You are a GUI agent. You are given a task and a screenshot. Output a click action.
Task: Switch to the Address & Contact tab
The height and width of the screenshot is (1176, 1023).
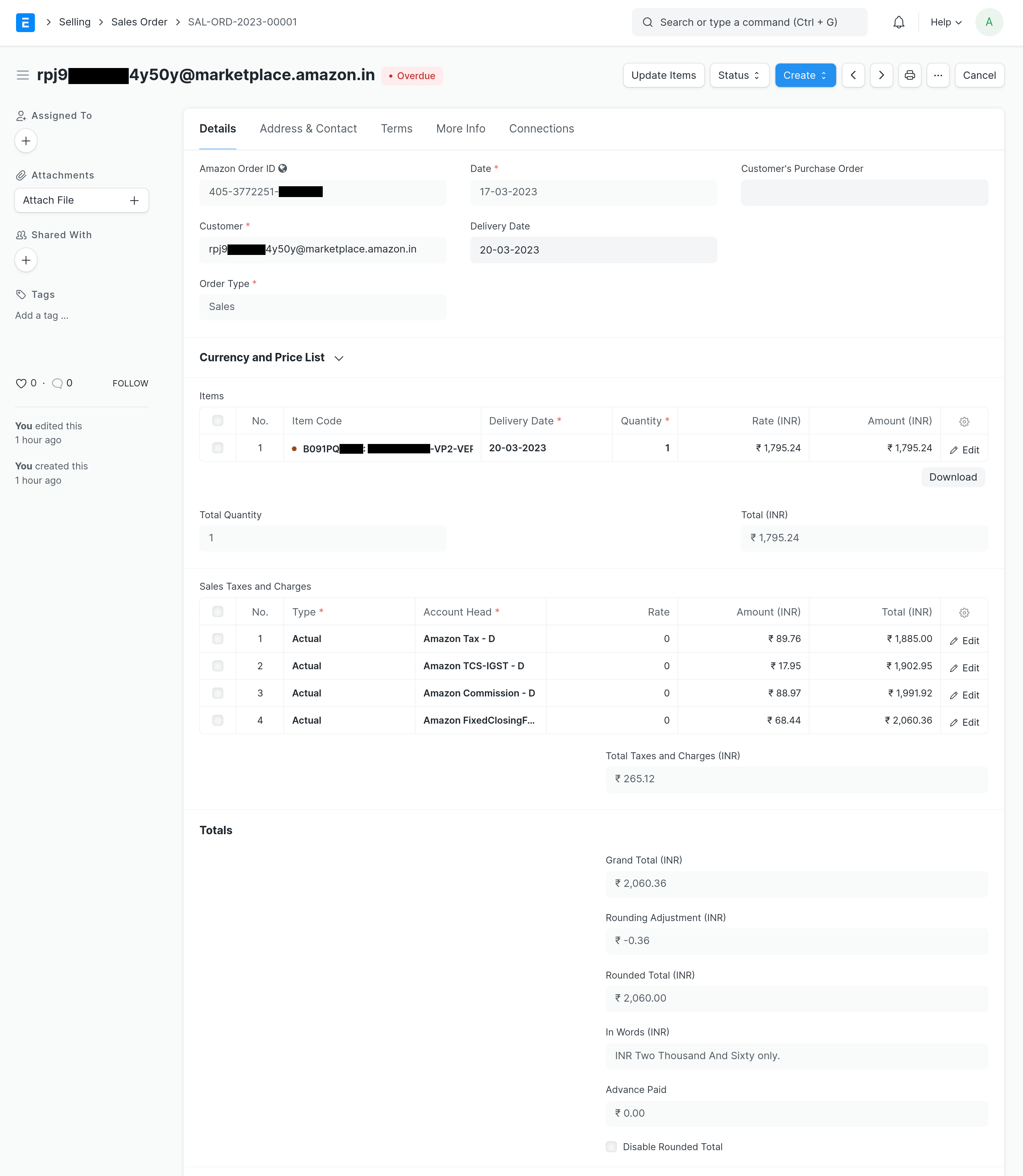coord(308,128)
